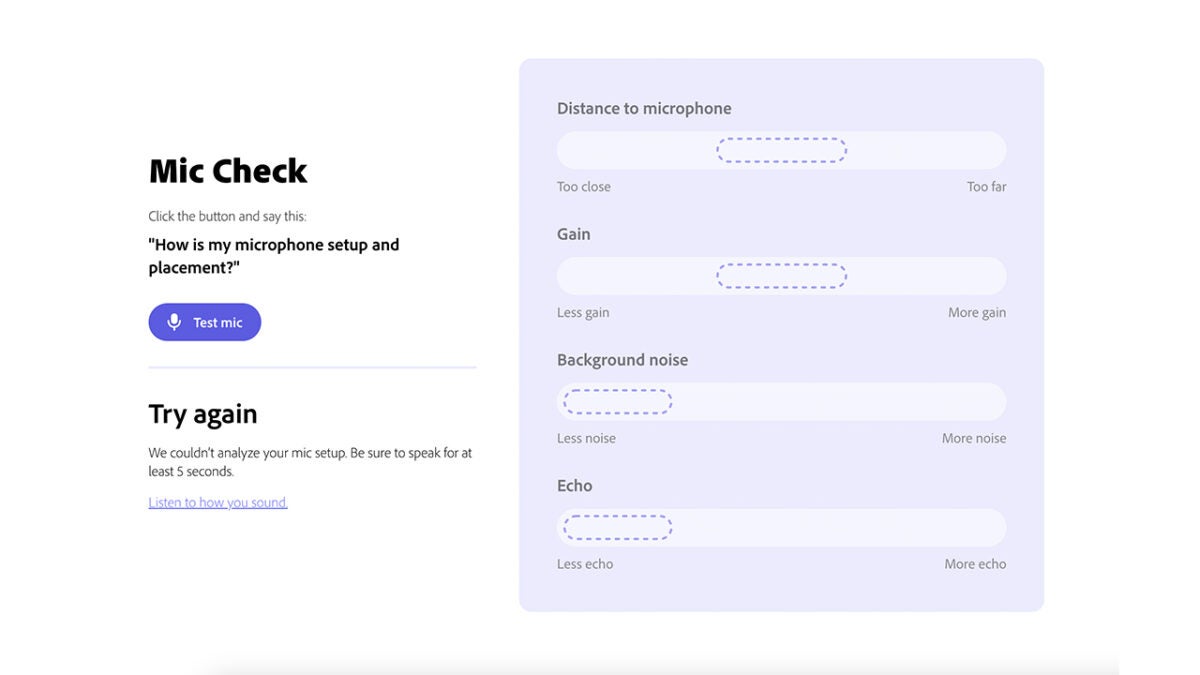Image resolution: width=1200 pixels, height=675 pixels.
Task: Click the Distance to microphone dashed indicator
Action: [781, 150]
